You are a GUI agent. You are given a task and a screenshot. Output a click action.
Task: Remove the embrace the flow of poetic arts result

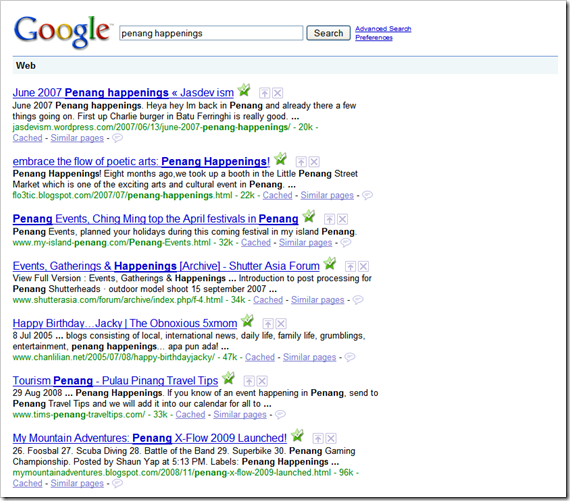tap(314, 161)
